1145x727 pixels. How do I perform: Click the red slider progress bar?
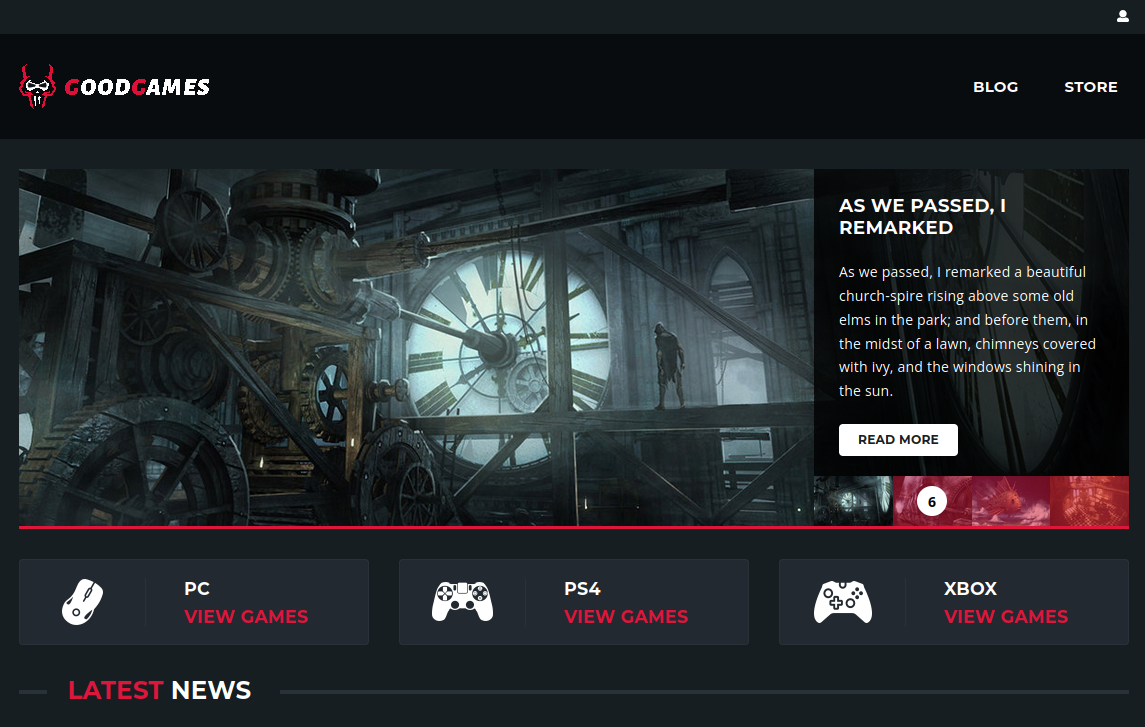573,527
